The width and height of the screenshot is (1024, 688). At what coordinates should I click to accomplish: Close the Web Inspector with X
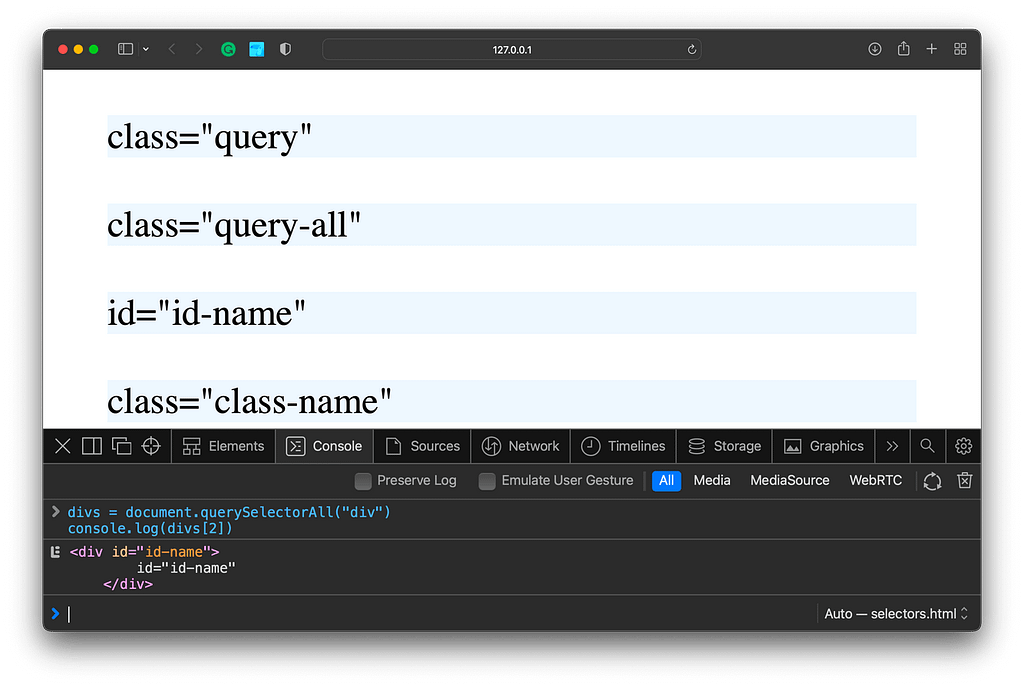tap(63, 446)
